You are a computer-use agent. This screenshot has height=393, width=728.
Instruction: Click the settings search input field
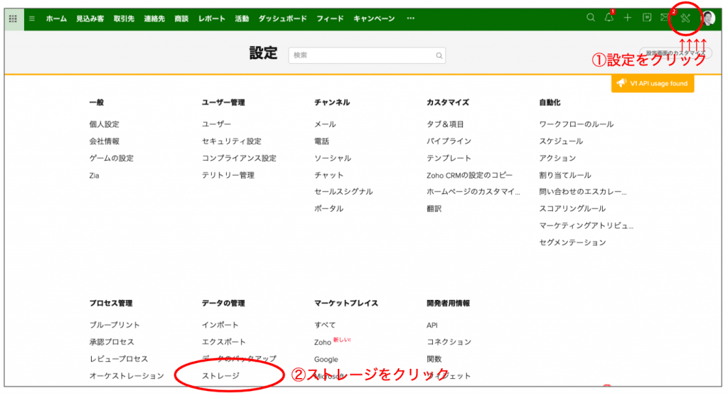click(367, 55)
